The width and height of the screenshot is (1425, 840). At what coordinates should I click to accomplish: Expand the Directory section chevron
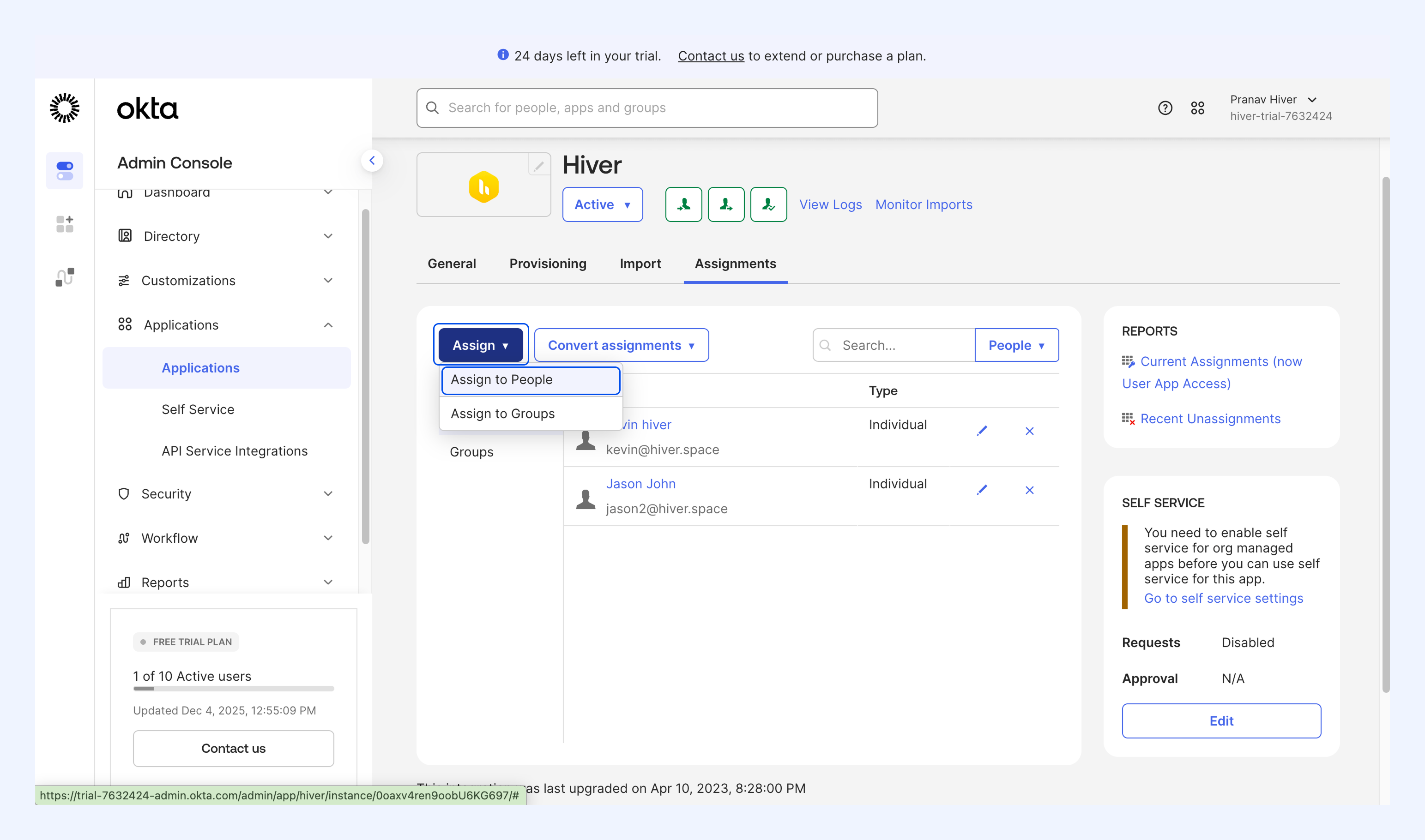(328, 235)
